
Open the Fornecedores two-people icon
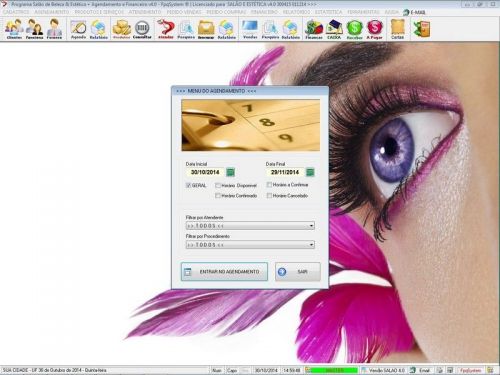coord(34,29)
